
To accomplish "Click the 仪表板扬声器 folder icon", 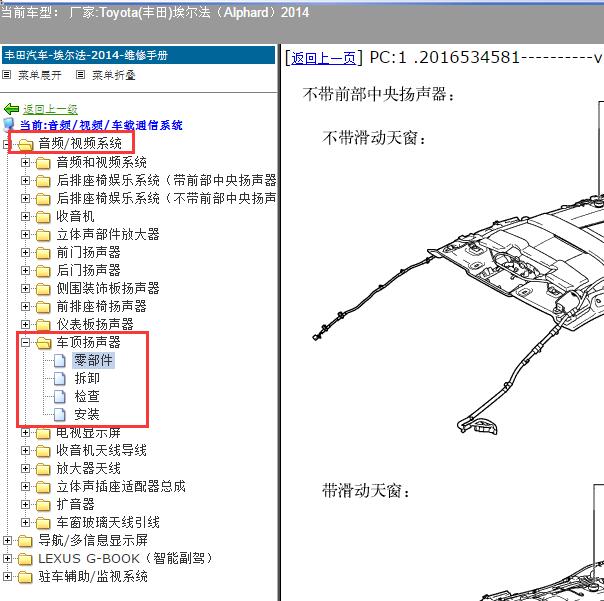I will [x=43, y=325].
